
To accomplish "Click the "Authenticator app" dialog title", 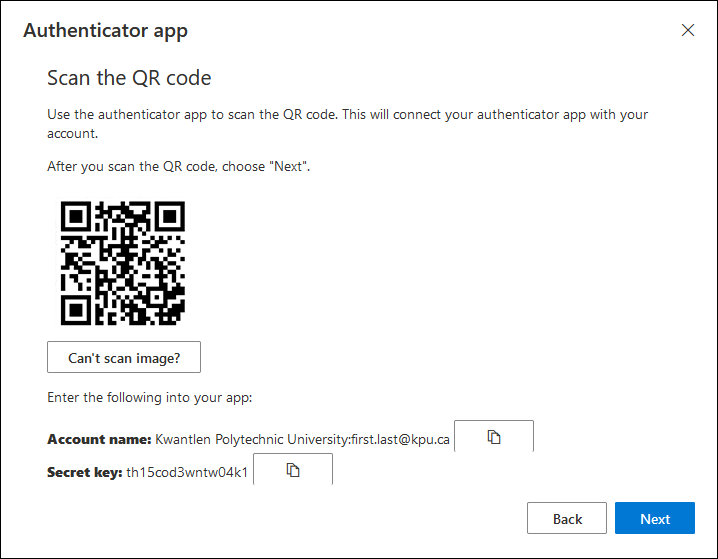I will [105, 30].
